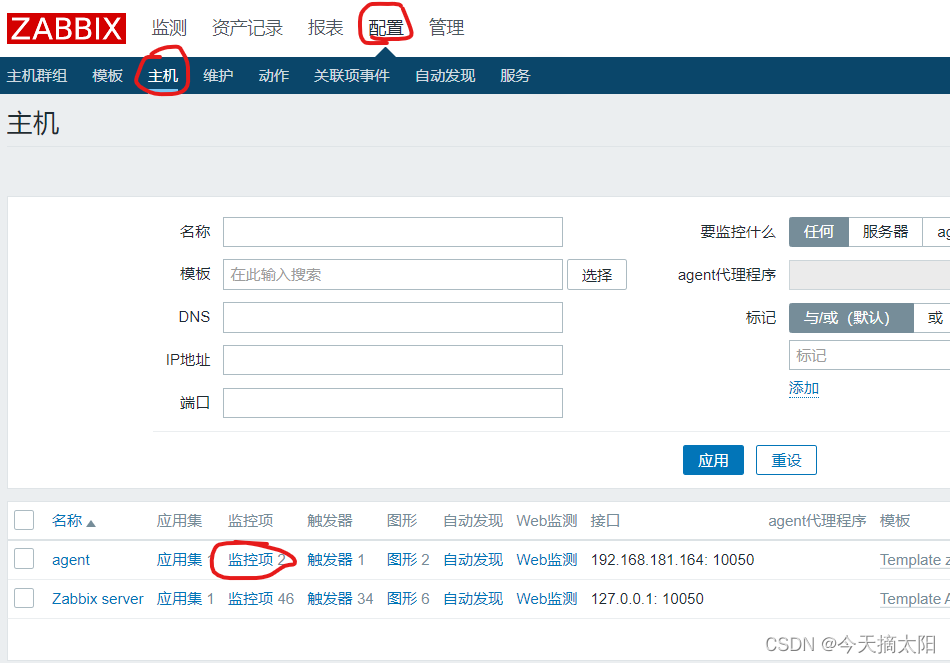Select the 主机 submenu tab
Screen dimensions: 950x663
(x=163, y=76)
